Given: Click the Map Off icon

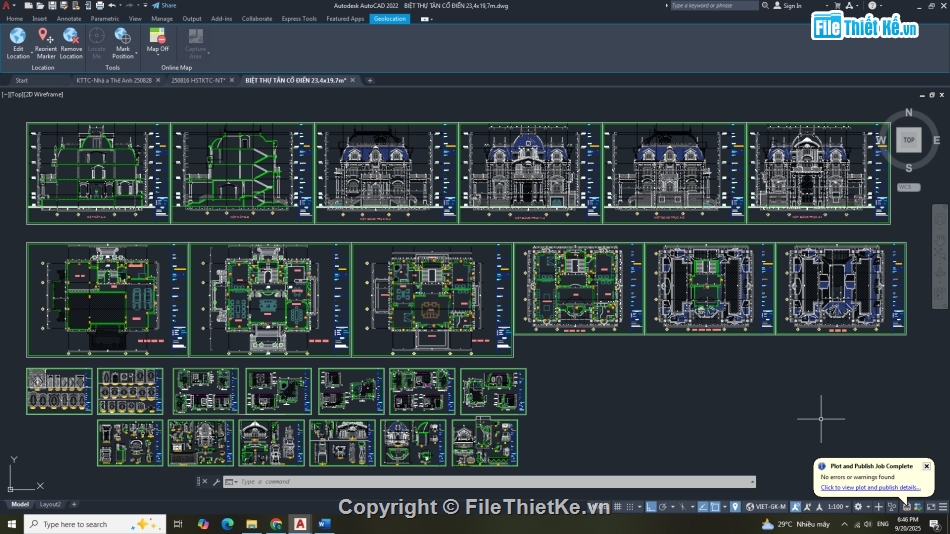Looking at the screenshot, I should (x=157, y=36).
